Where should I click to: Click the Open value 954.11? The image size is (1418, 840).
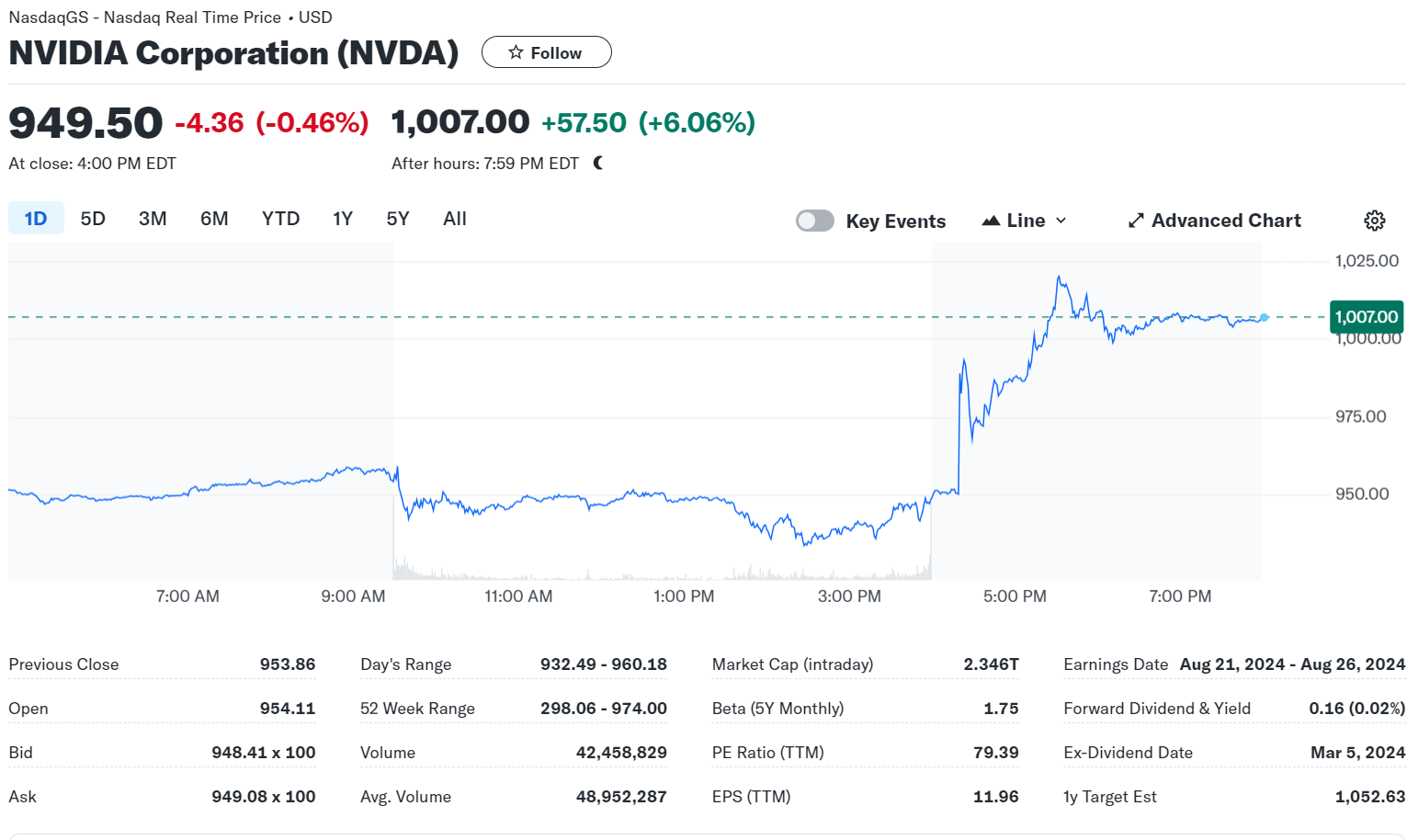(288, 709)
